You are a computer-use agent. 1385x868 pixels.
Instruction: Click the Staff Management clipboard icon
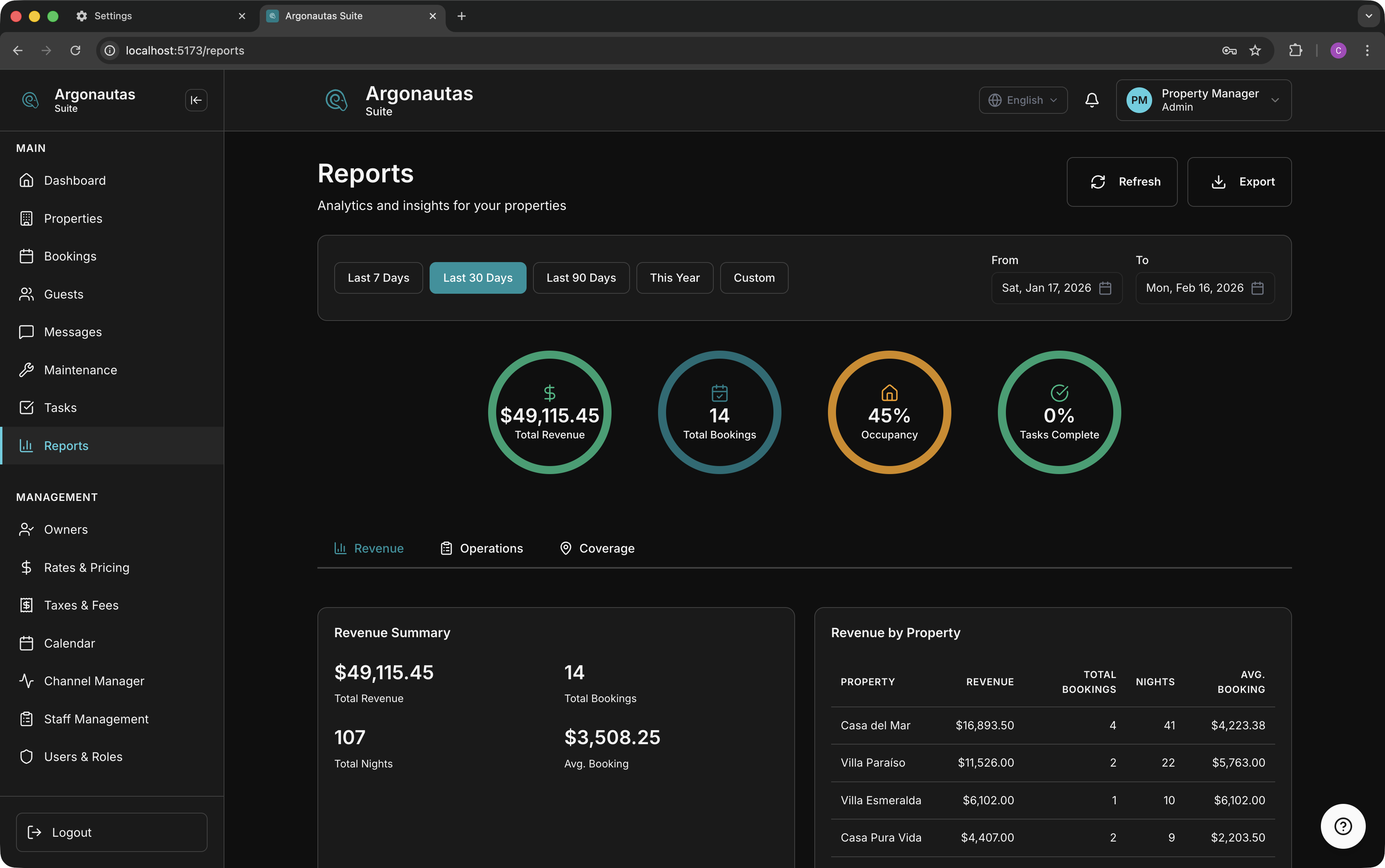click(x=26, y=719)
